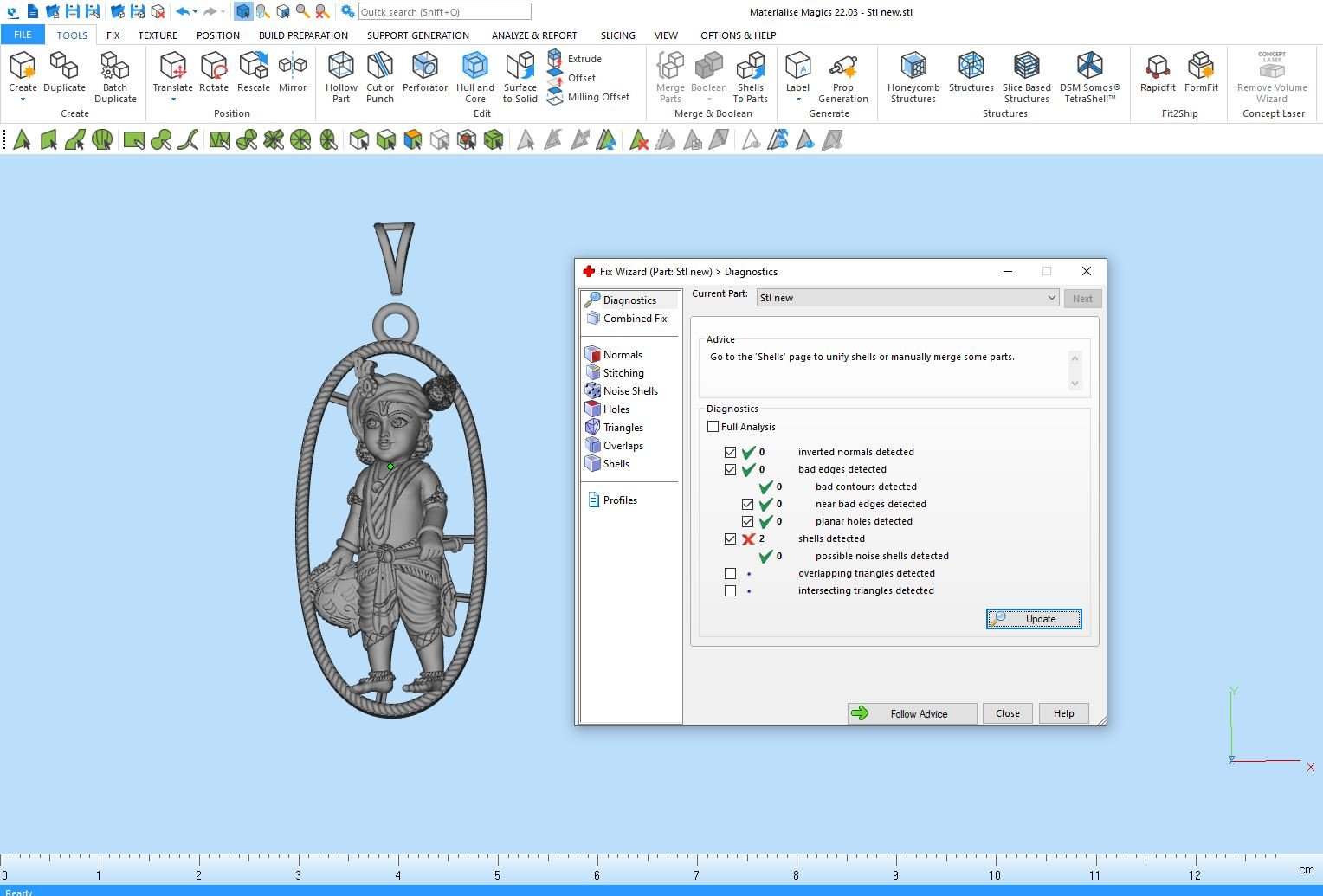Image resolution: width=1323 pixels, height=896 pixels.
Task: Click into the Quick search field
Action: 444,12
